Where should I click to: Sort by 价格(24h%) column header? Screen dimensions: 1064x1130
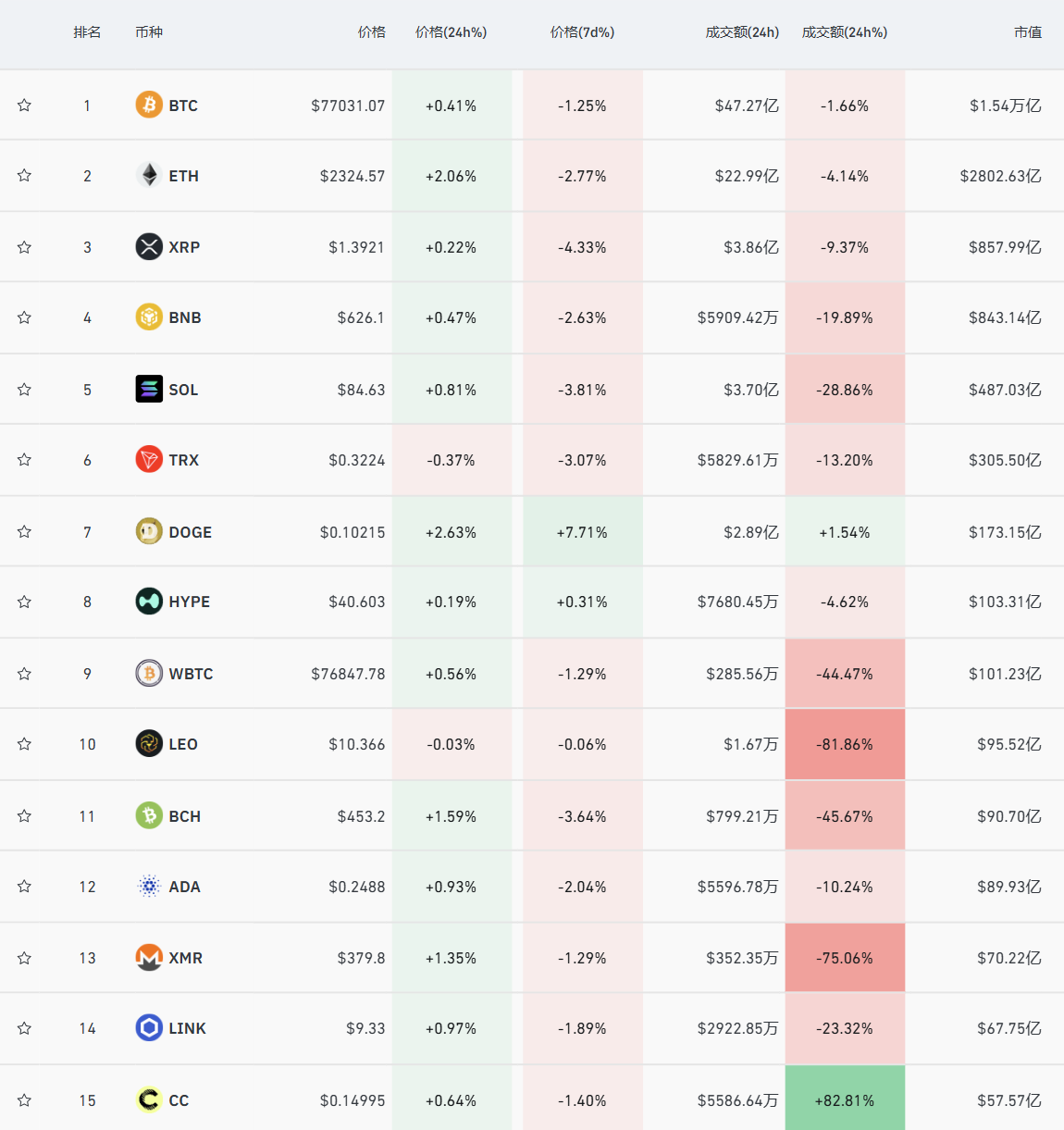coord(451,32)
